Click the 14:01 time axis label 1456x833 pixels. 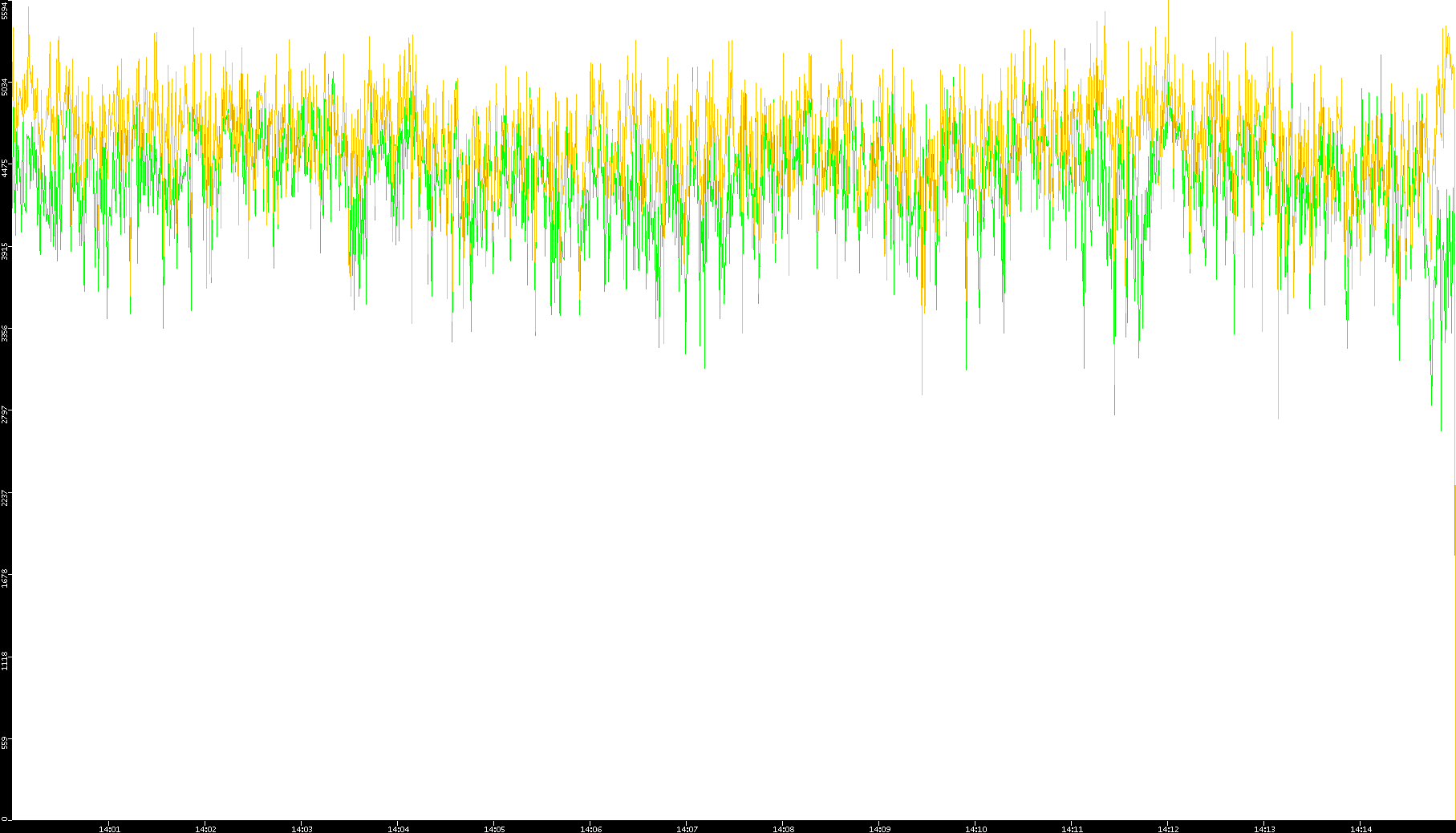(109, 829)
